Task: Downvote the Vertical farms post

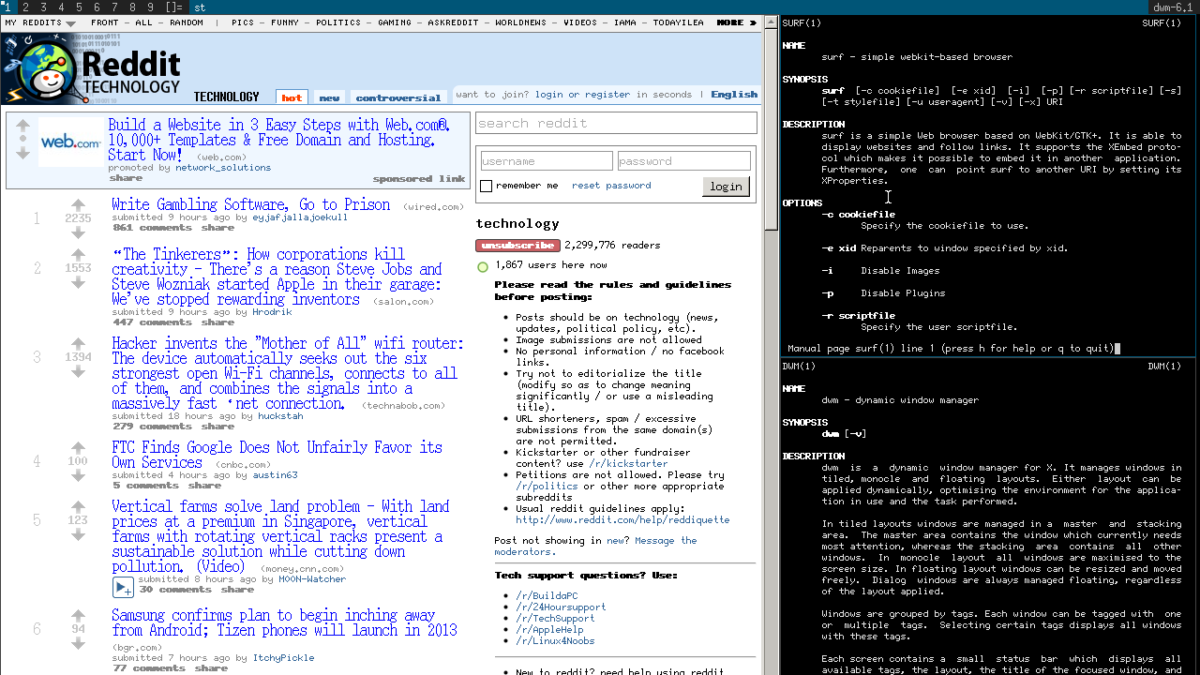Action: (78, 535)
